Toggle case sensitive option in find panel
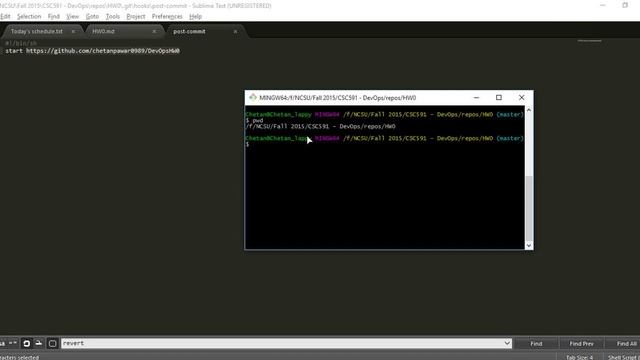This screenshot has width=640, height=360. [2, 343]
